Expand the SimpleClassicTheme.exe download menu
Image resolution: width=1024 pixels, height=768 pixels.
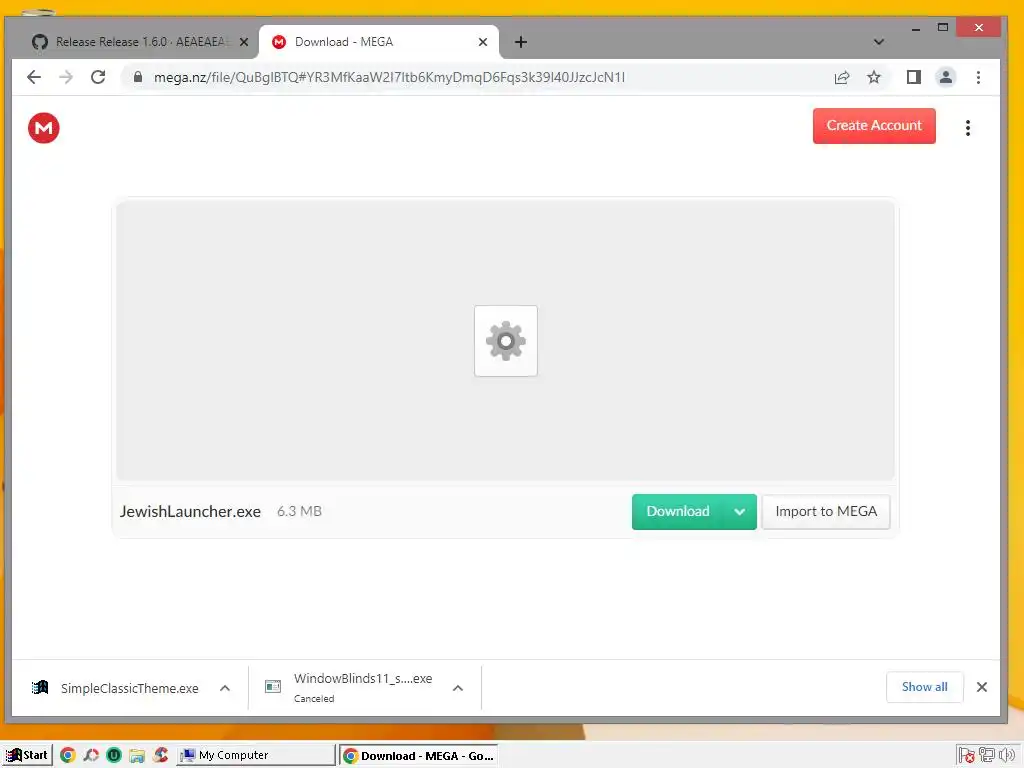(225, 688)
